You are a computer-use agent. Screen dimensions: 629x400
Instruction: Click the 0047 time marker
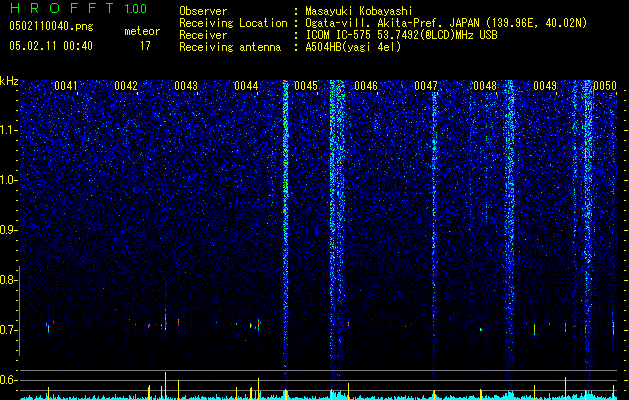click(426, 86)
